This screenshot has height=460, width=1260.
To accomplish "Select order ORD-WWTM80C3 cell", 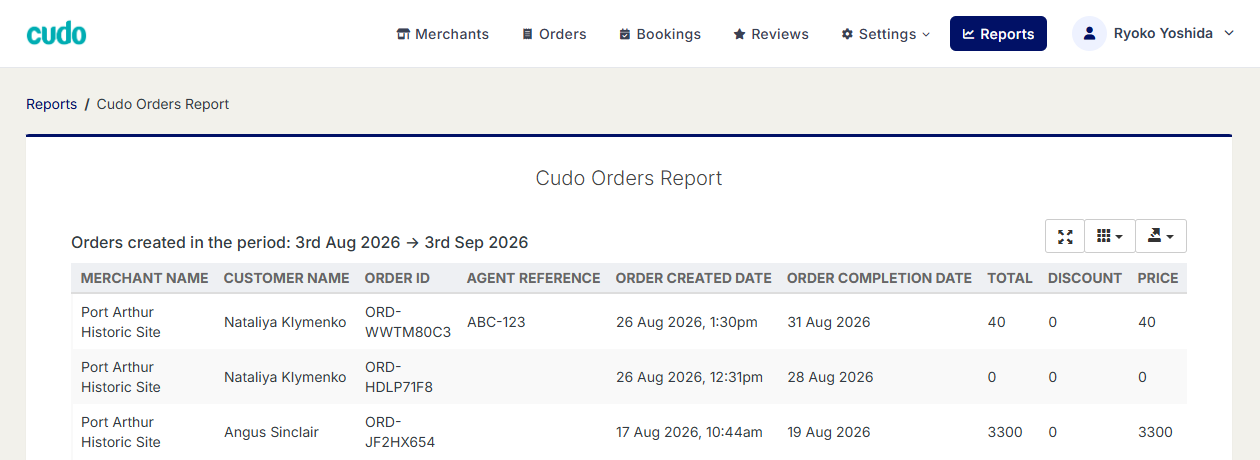I will click(408, 322).
